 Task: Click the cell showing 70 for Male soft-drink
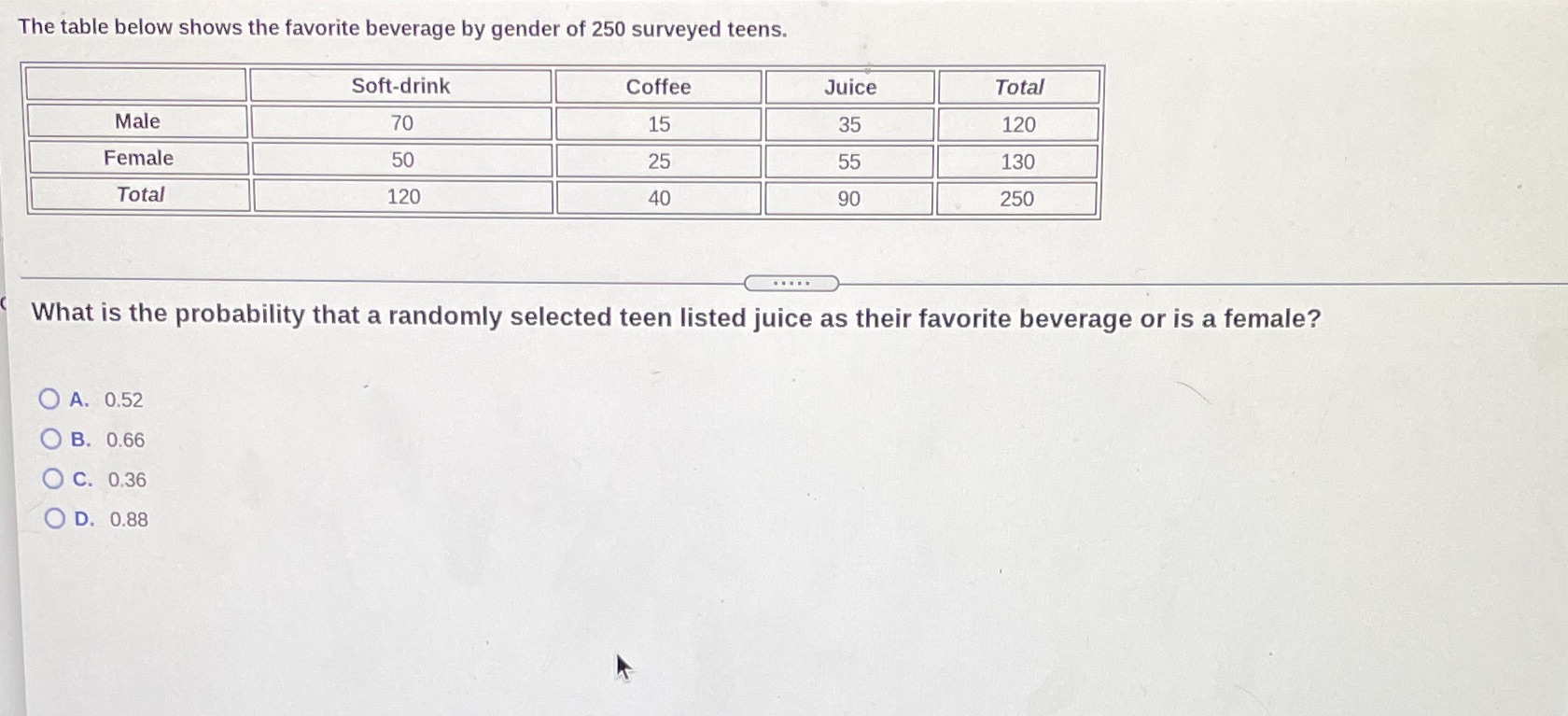pos(401,124)
